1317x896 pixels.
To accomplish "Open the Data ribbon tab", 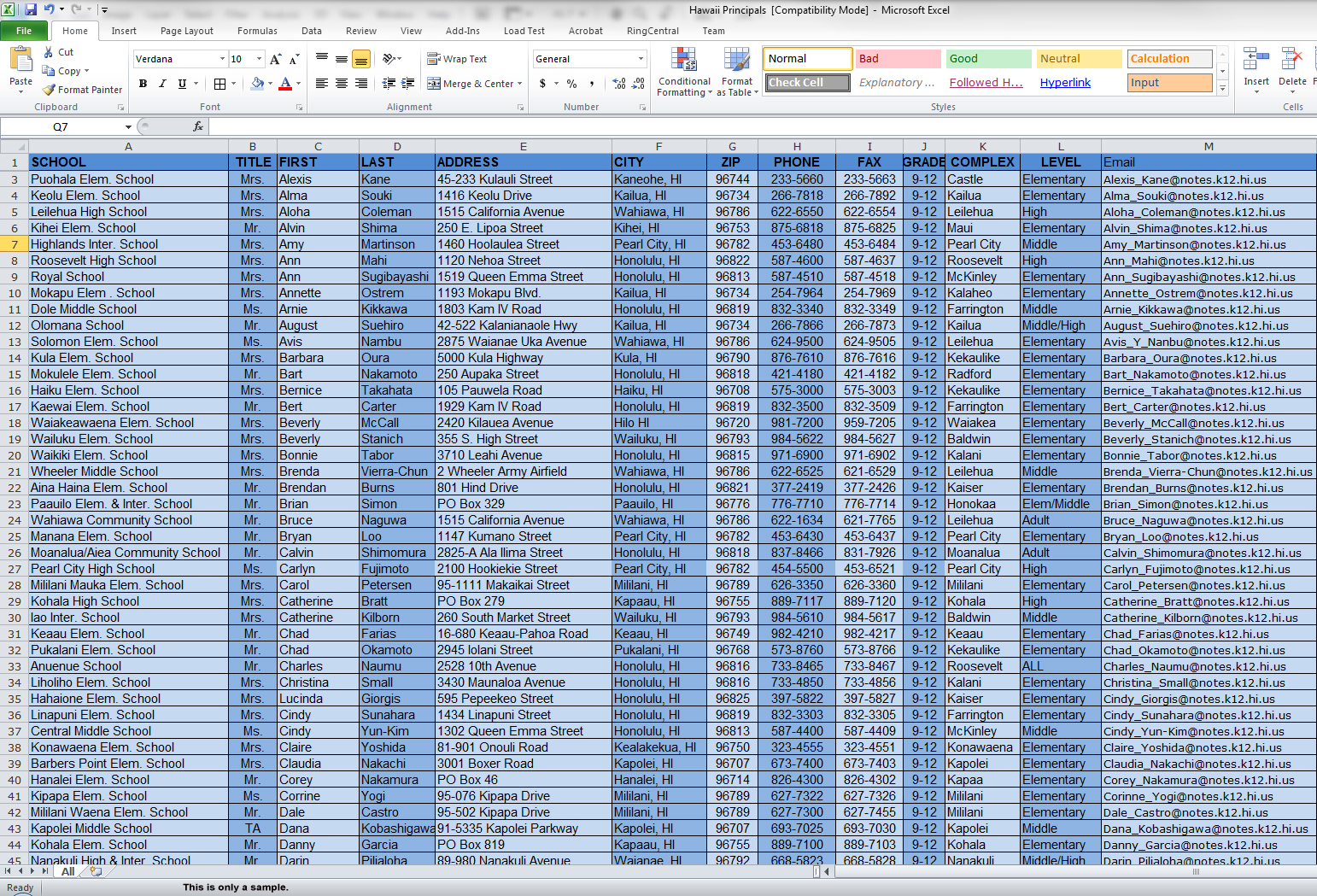I will [312, 31].
